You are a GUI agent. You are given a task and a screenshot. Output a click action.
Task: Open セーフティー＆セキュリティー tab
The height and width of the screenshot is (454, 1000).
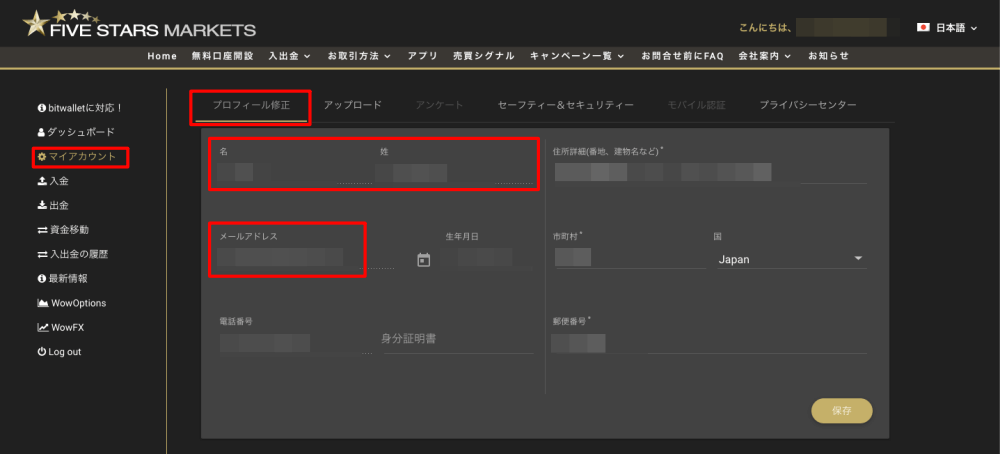point(565,105)
